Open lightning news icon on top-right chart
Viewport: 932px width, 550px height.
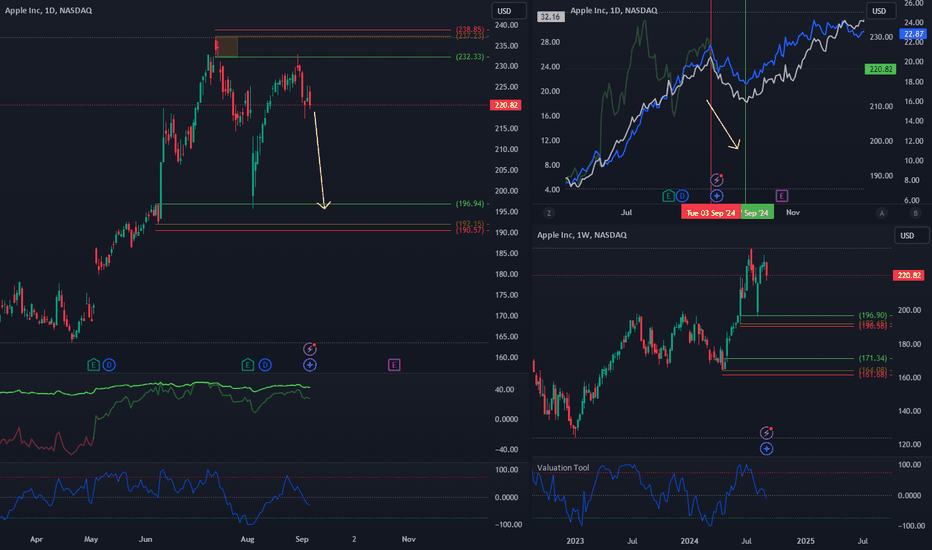(717, 180)
